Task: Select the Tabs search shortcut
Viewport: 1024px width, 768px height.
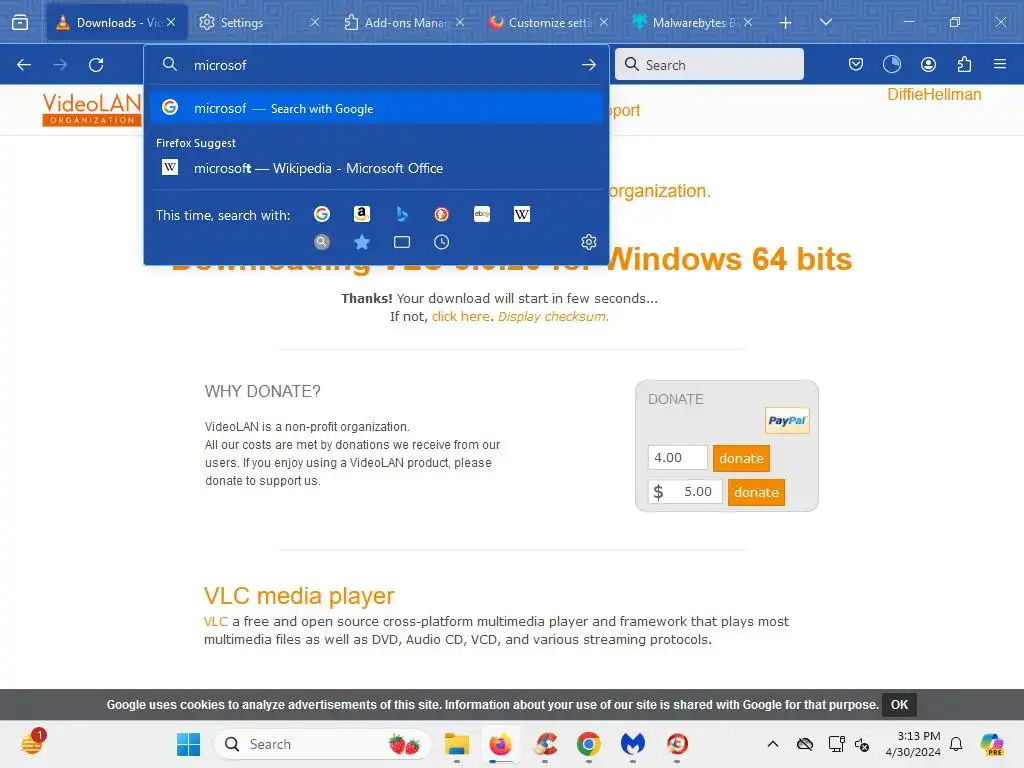Action: pos(402,242)
